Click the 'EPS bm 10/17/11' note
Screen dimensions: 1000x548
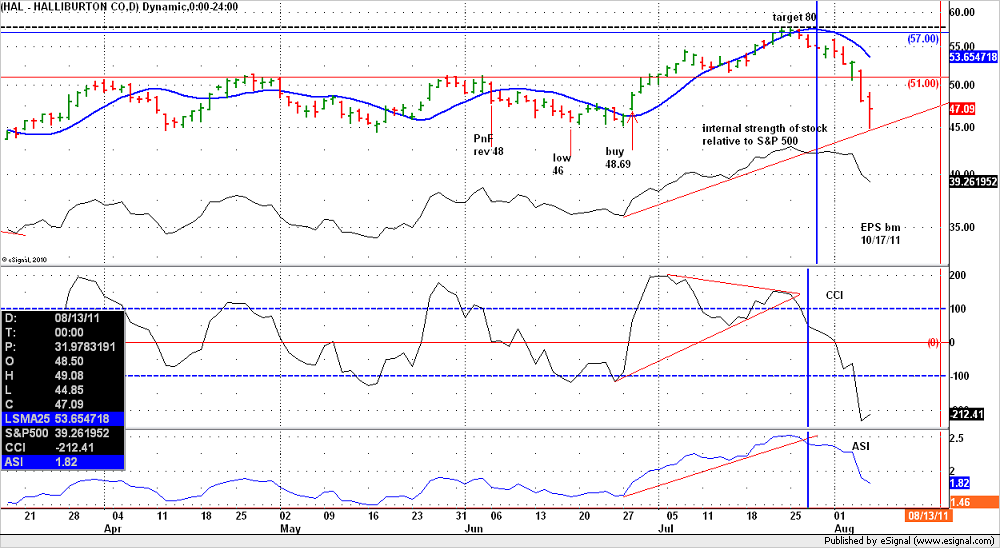[x=880, y=232]
